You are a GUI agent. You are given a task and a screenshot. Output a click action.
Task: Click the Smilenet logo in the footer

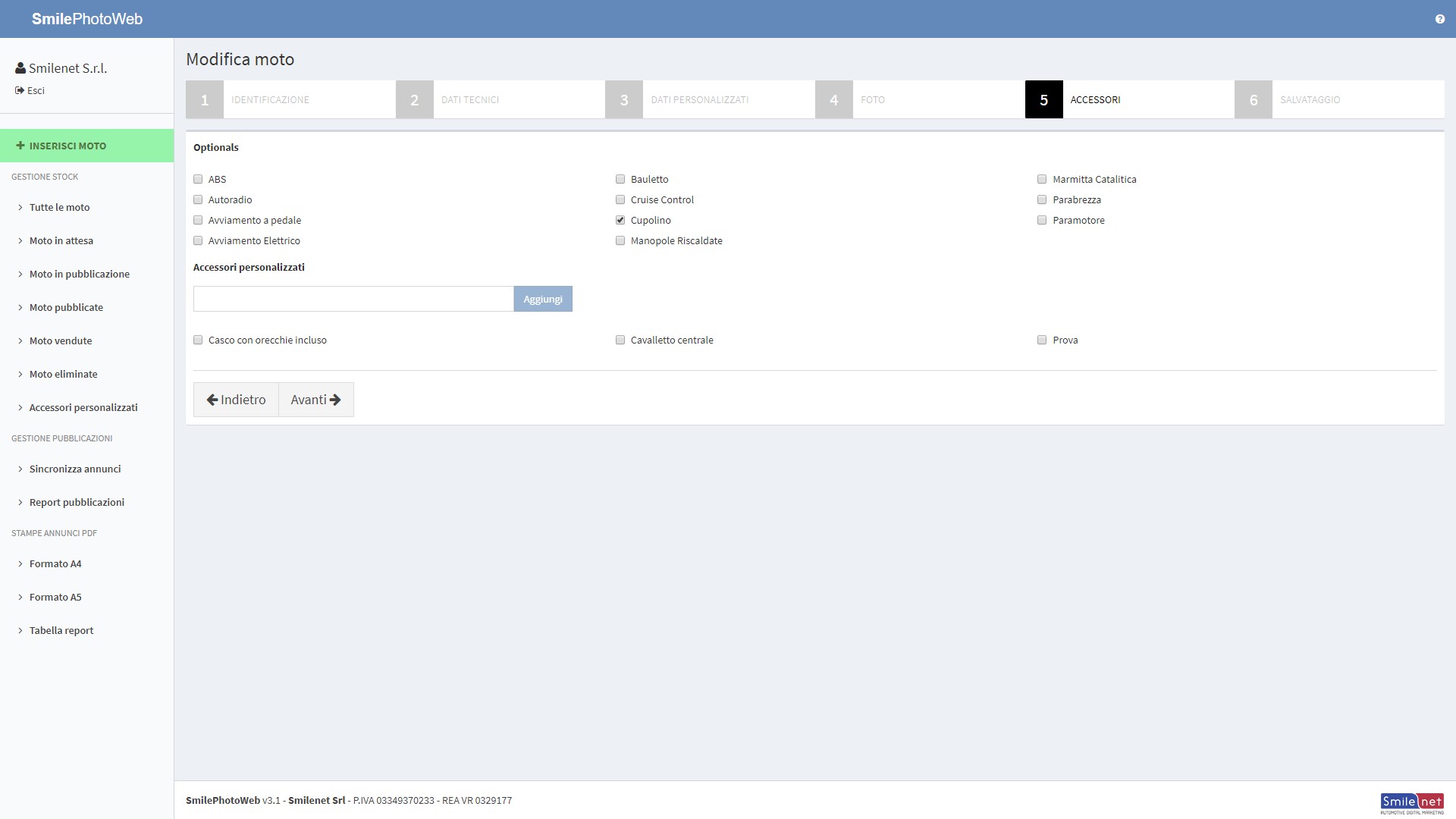tap(1411, 802)
